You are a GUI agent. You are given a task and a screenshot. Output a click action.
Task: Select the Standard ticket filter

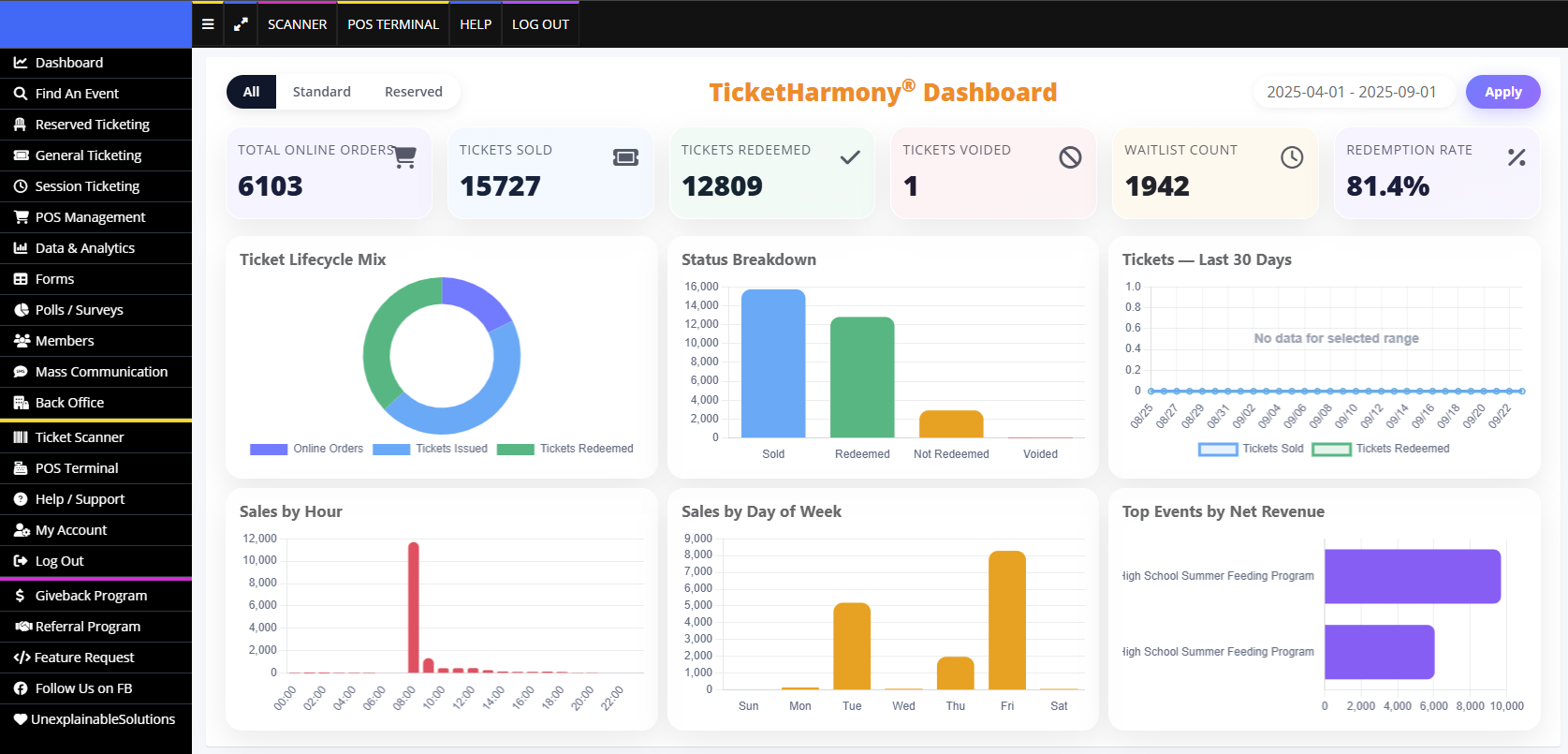(x=321, y=92)
